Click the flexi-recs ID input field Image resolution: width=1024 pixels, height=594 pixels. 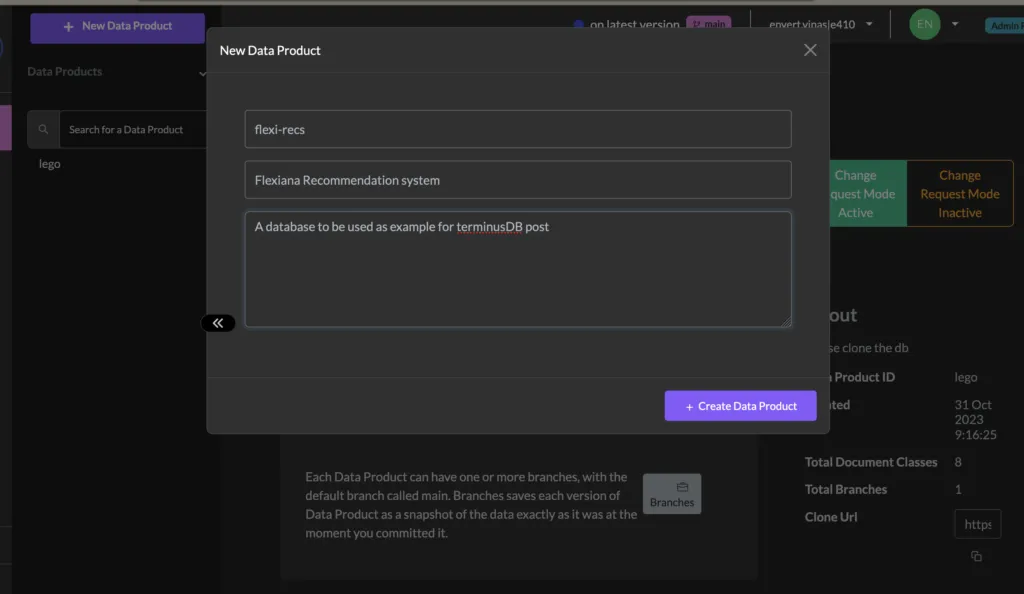point(518,129)
